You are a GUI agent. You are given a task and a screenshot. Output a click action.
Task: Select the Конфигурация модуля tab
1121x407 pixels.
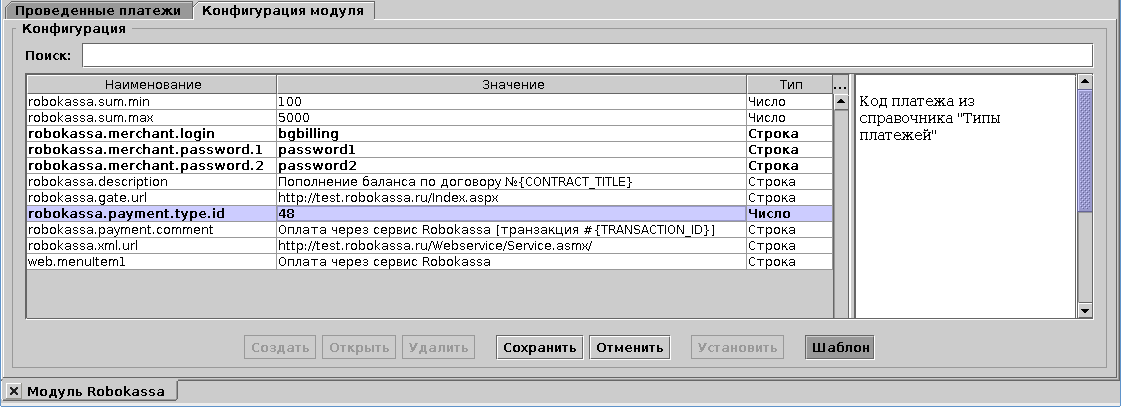click(x=284, y=10)
